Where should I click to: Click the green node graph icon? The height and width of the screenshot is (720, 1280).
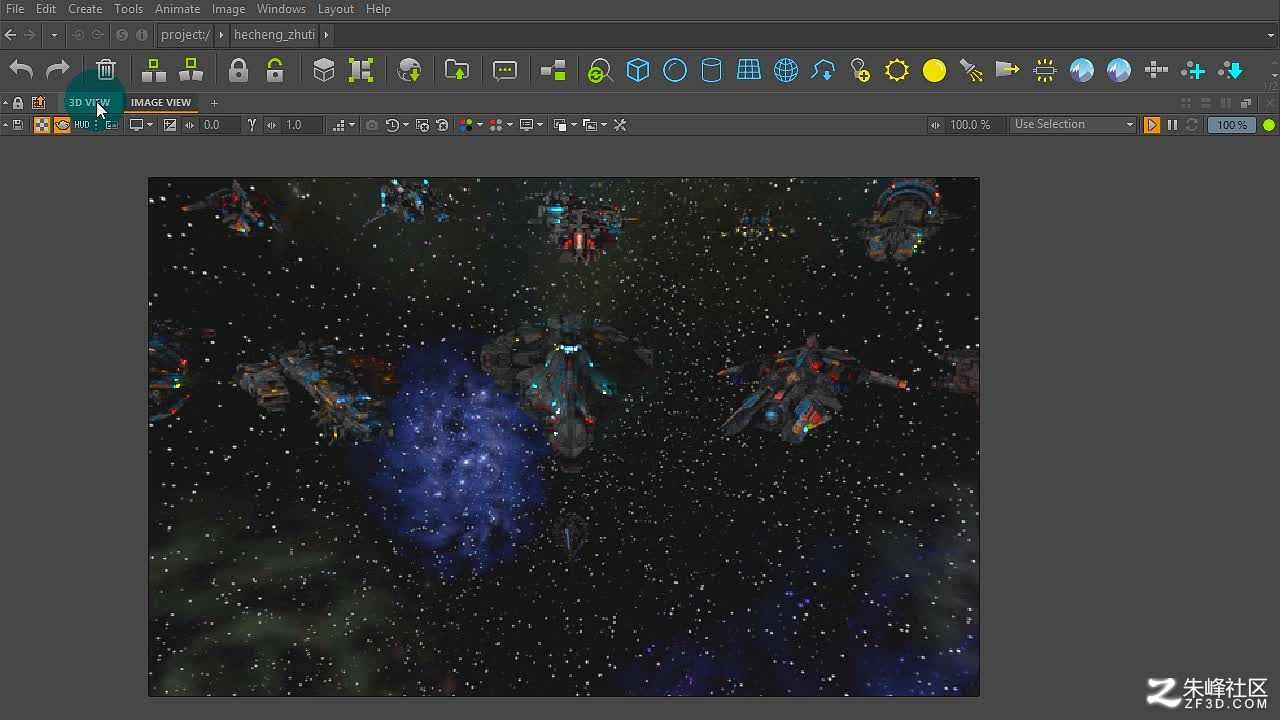(x=553, y=70)
